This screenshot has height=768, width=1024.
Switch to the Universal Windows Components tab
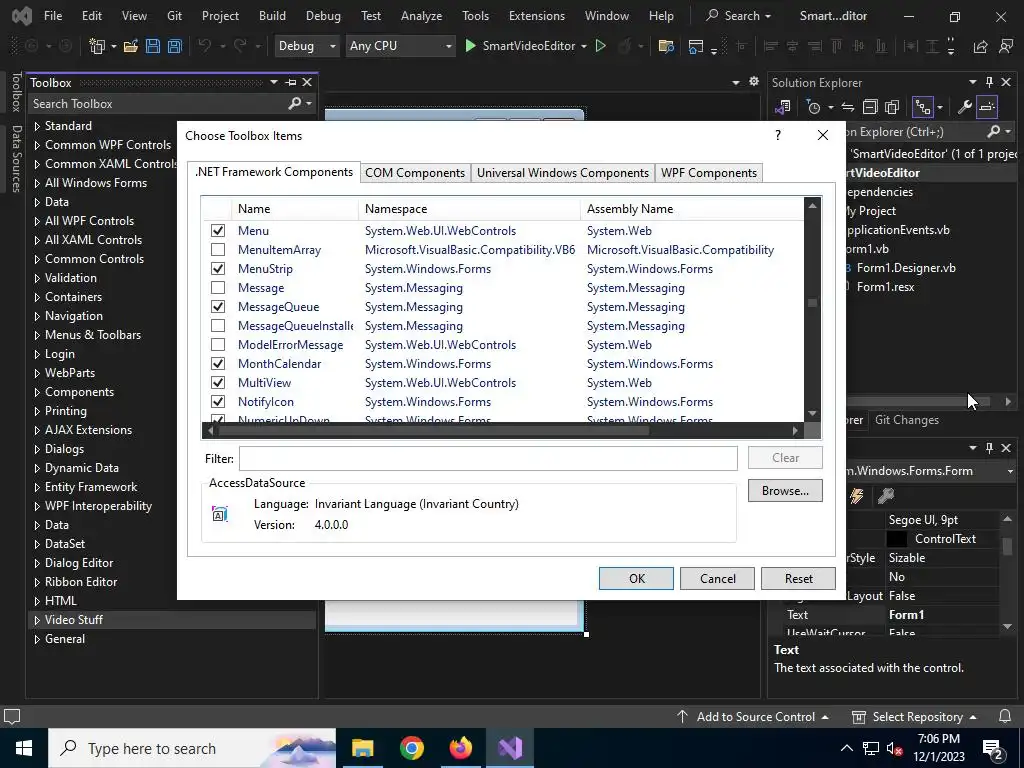click(562, 172)
